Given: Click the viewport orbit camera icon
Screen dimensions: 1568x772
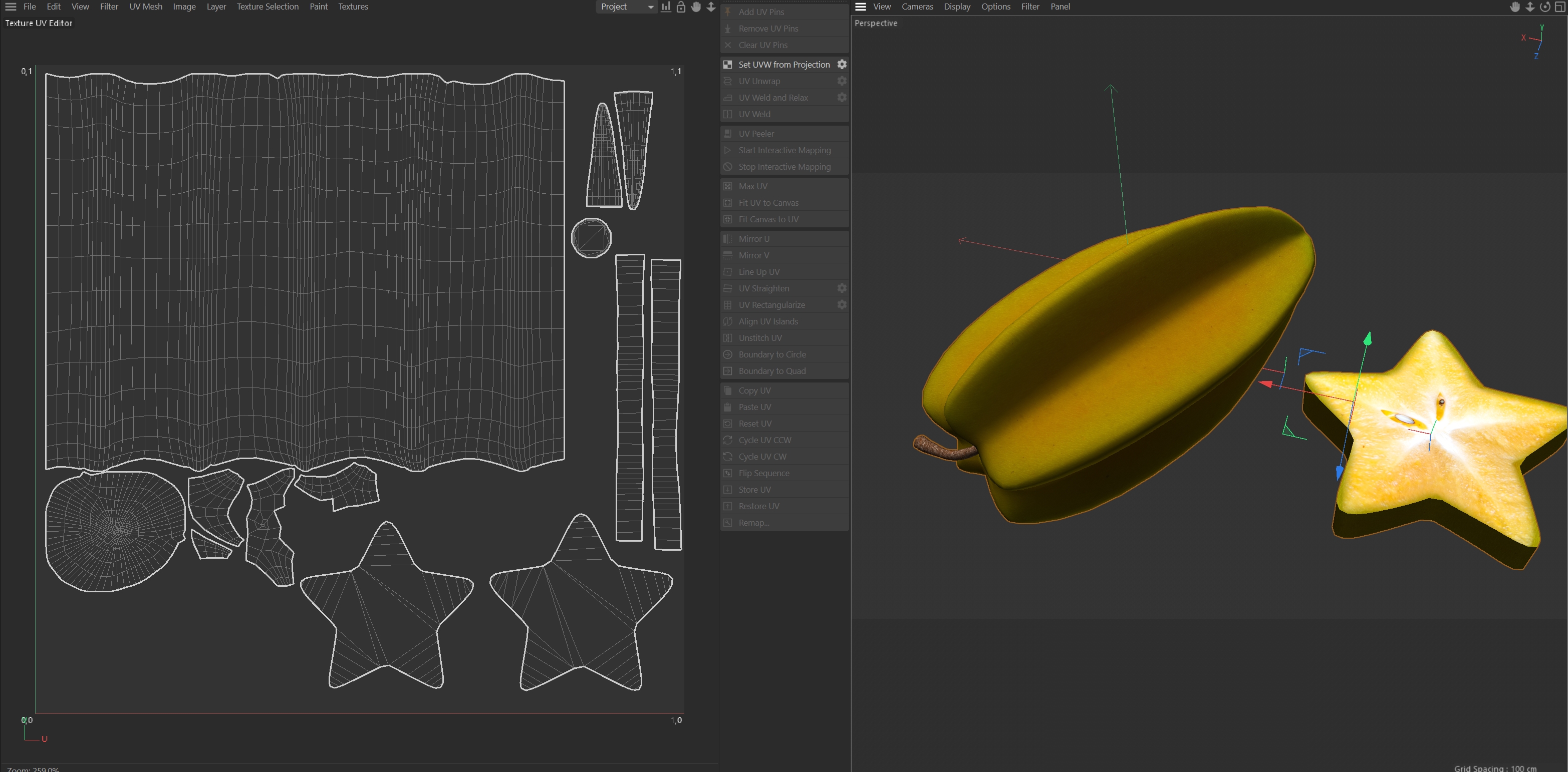Looking at the screenshot, I should (1545, 7).
